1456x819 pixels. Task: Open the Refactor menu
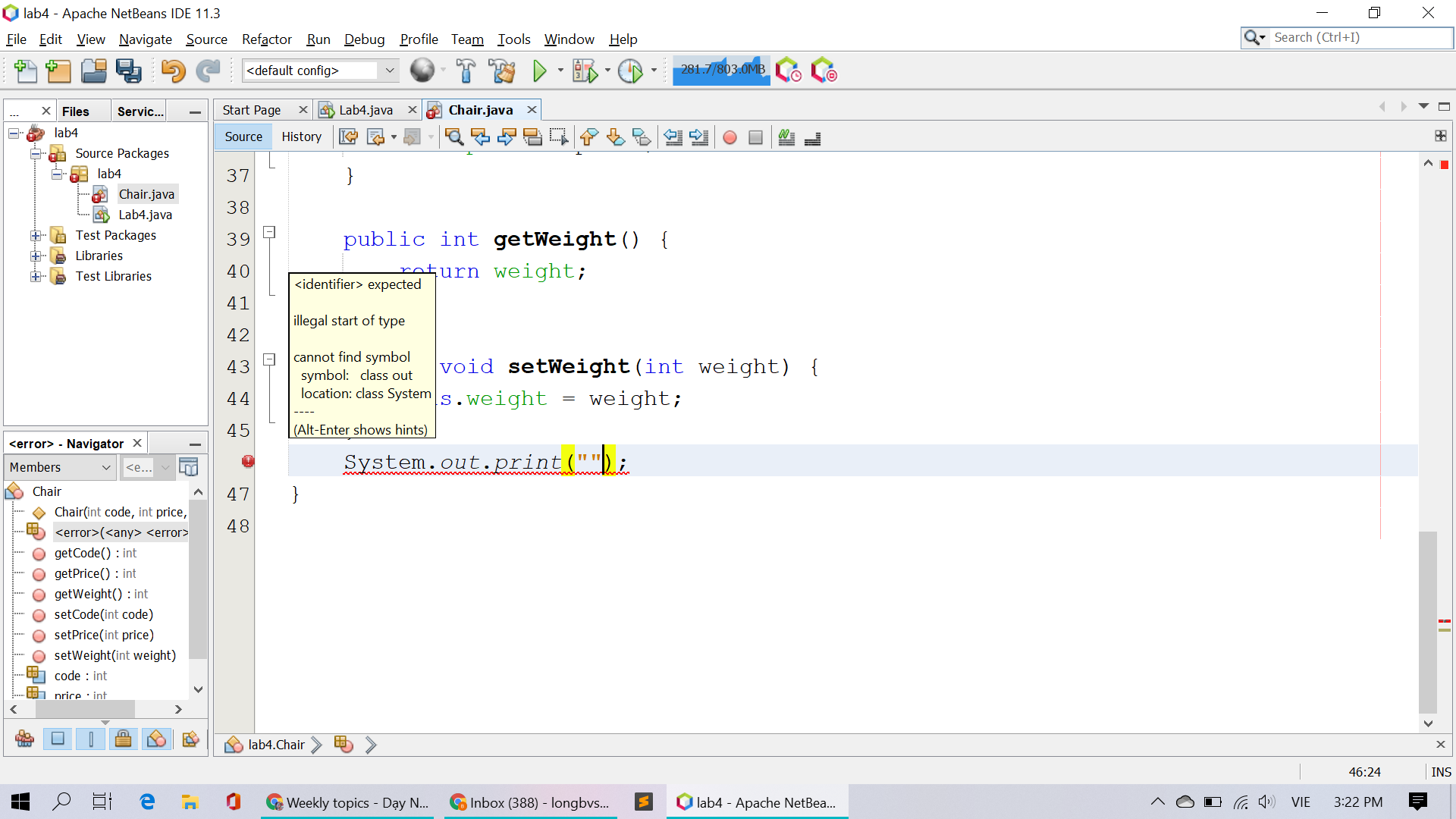click(x=266, y=39)
